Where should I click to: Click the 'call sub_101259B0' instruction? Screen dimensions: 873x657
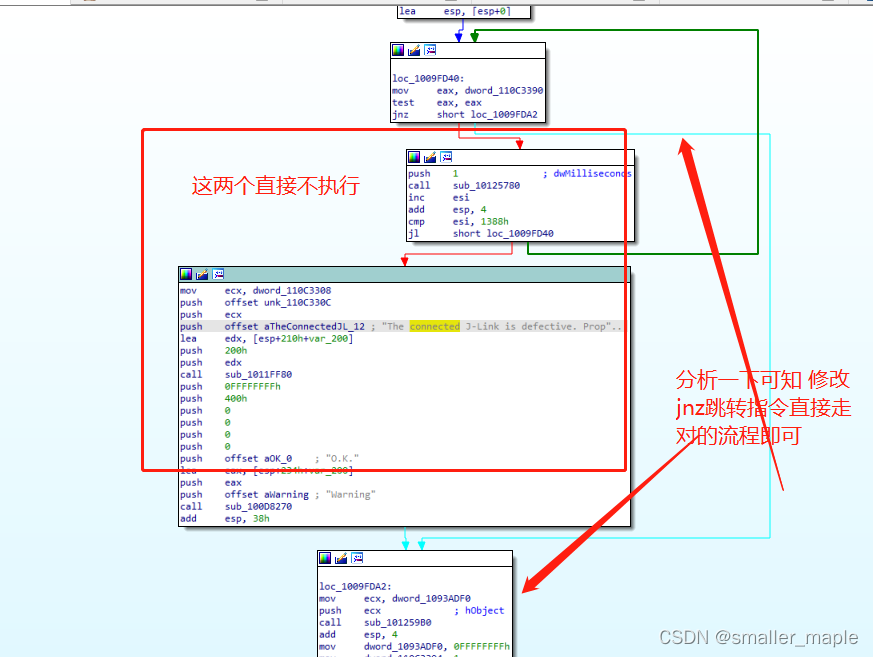click(x=375, y=623)
